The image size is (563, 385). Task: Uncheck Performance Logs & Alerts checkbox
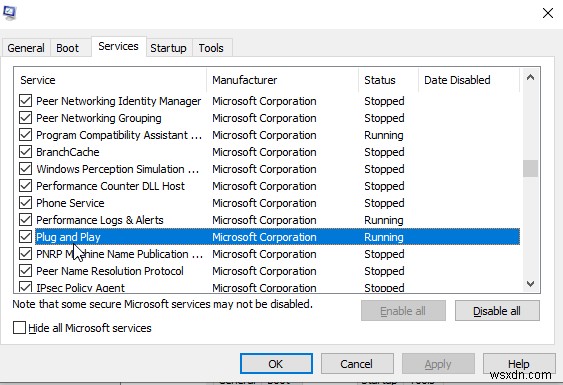click(x=25, y=220)
